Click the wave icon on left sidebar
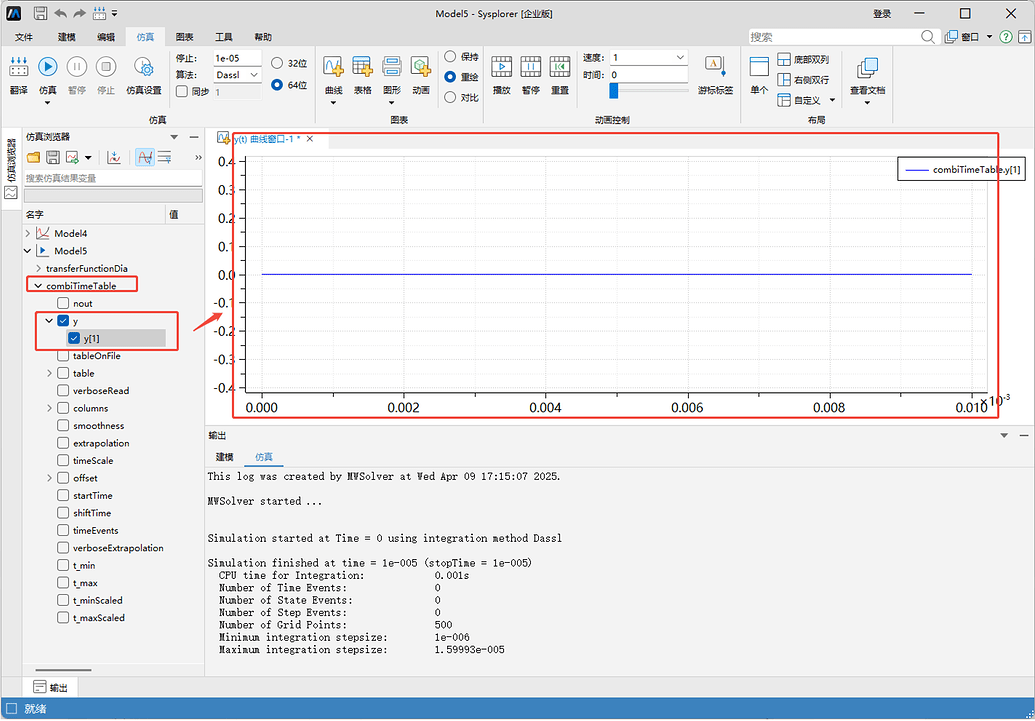The height and width of the screenshot is (721, 1035). tap(11, 193)
